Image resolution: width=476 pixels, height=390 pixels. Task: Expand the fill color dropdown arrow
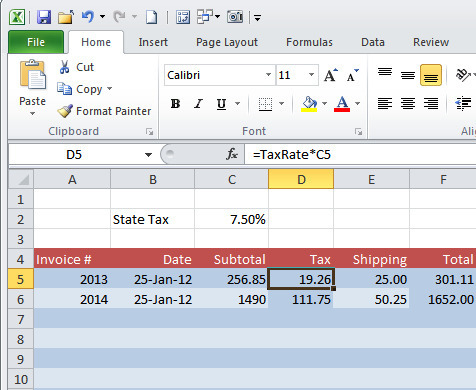click(x=324, y=104)
